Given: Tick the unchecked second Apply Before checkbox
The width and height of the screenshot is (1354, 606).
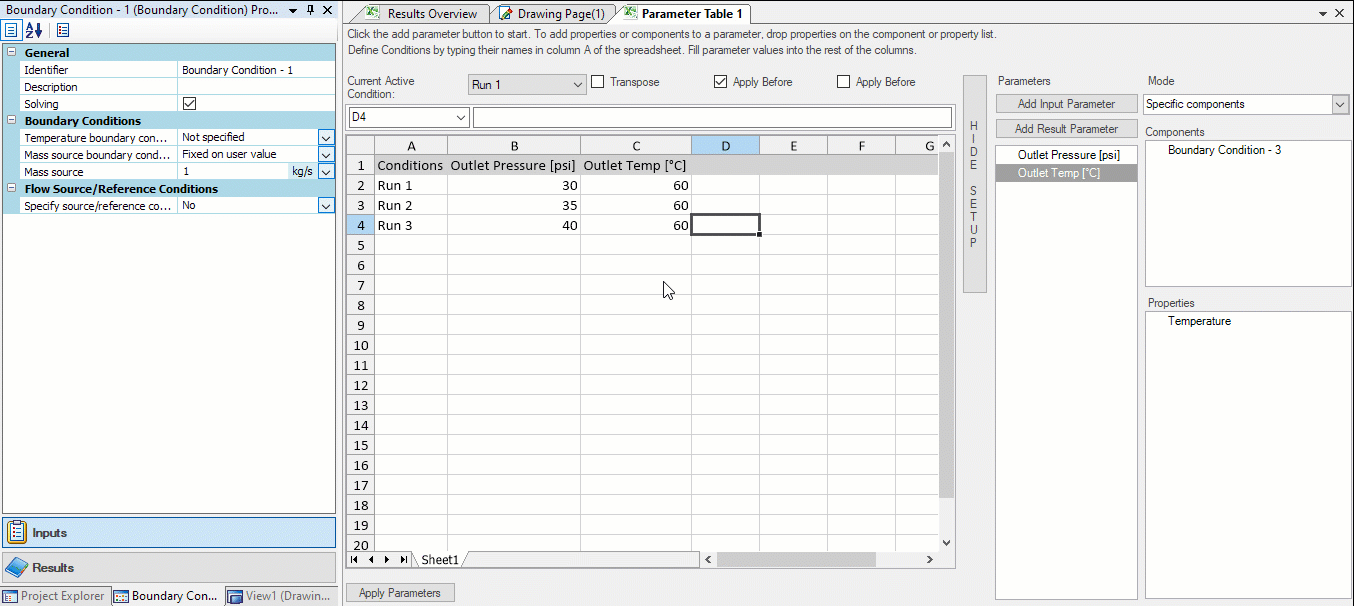Looking at the screenshot, I should point(843,82).
